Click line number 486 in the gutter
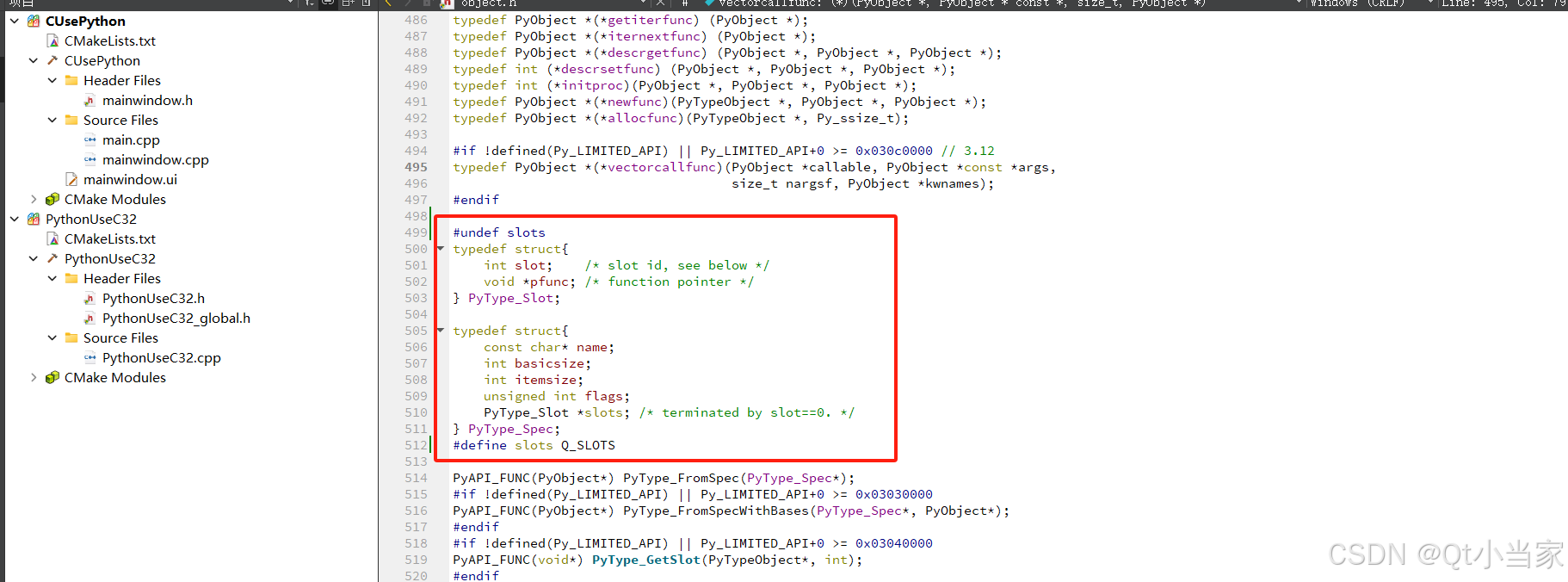The height and width of the screenshot is (582, 1568). point(417,20)
